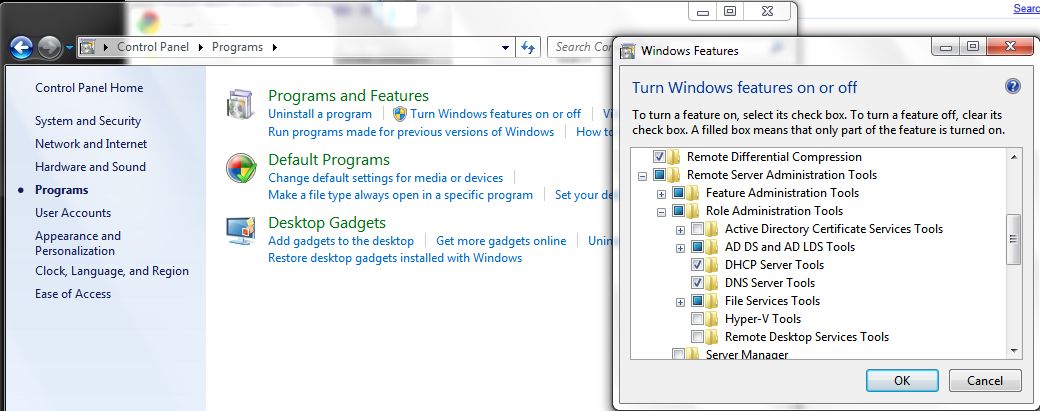
Task: Click Add gadgets to the desktop link
Action: (341, 241)
